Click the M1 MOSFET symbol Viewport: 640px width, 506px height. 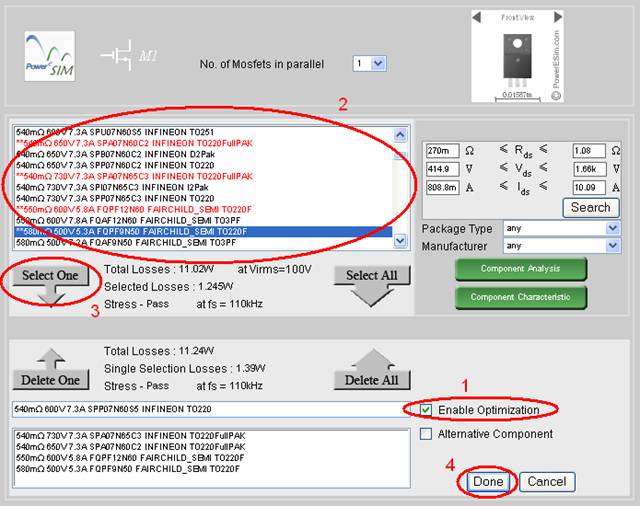tap(129, 55)
